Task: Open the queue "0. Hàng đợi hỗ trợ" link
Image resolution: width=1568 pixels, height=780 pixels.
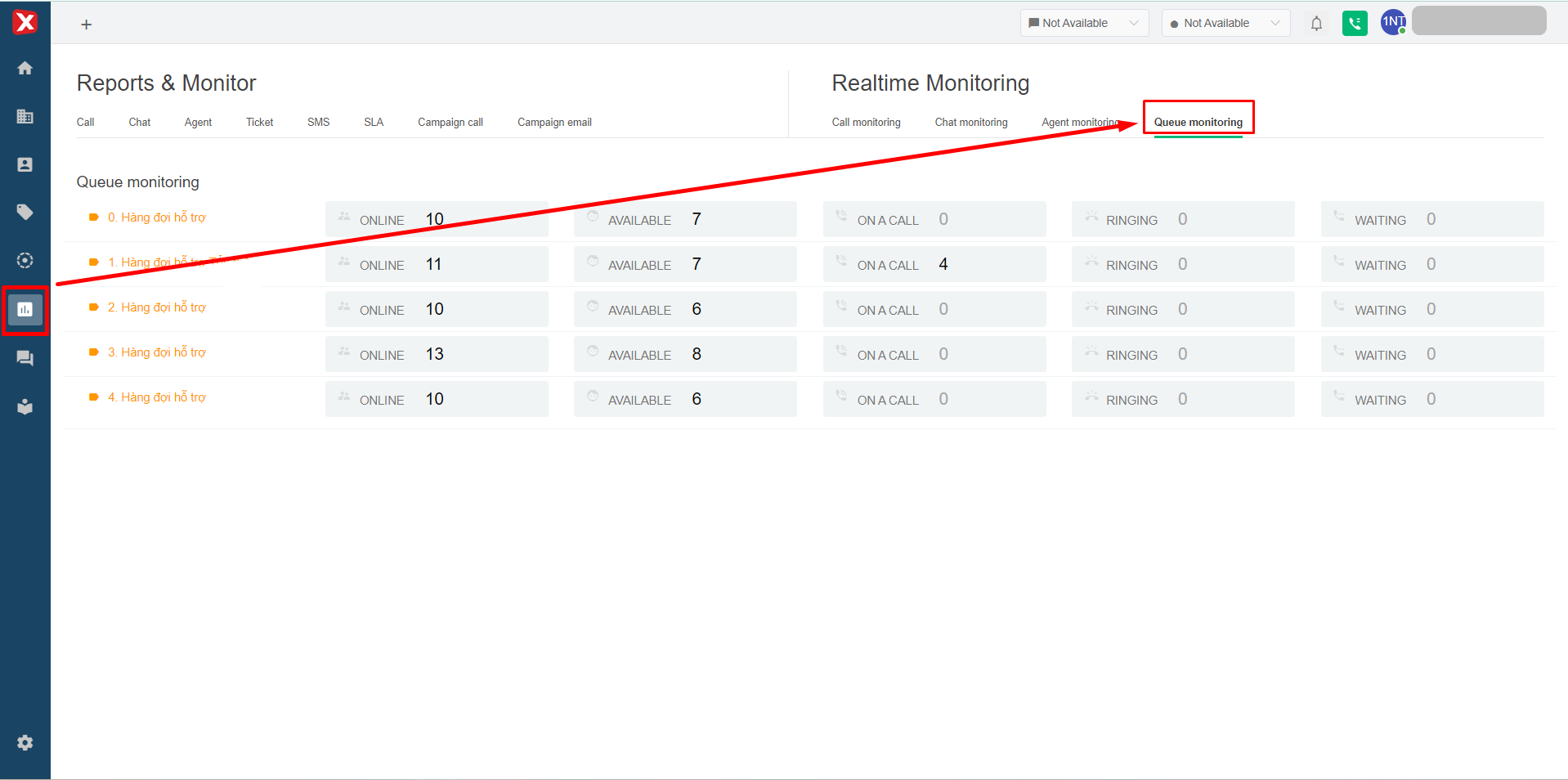Action: [x=156, y=217]
